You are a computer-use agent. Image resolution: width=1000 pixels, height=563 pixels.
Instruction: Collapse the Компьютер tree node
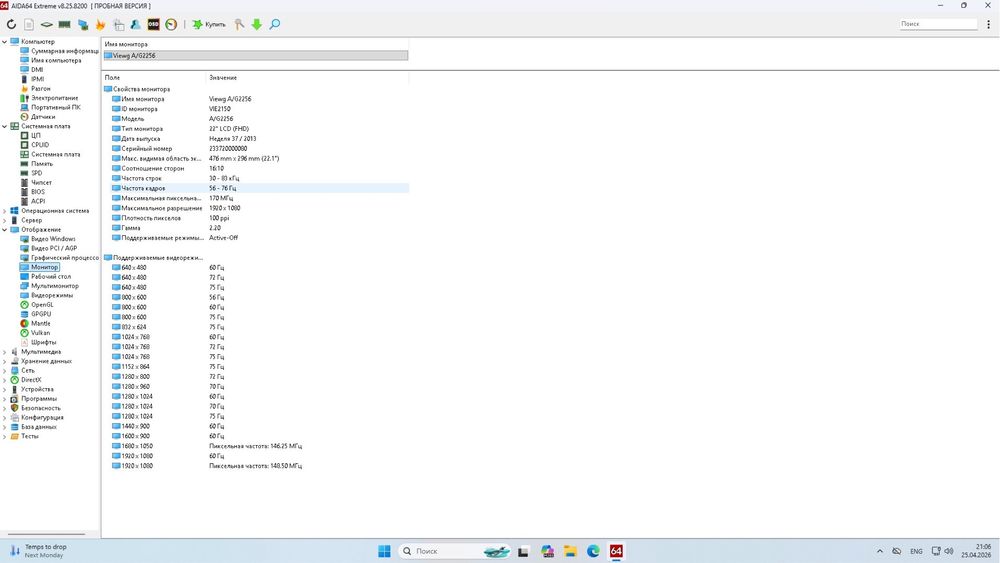(4, 41)
